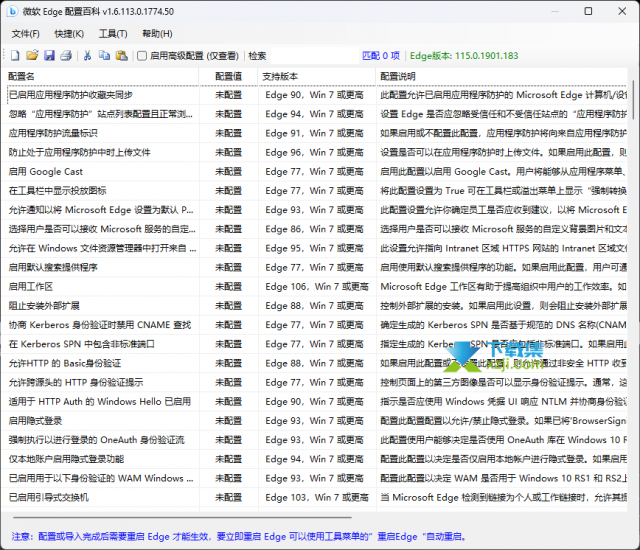The width and height of the screenshot is (640, 550).
Task: Select row 强制执行以进行登录的 OneAuth 身份验证流
Action: (314, 440)
